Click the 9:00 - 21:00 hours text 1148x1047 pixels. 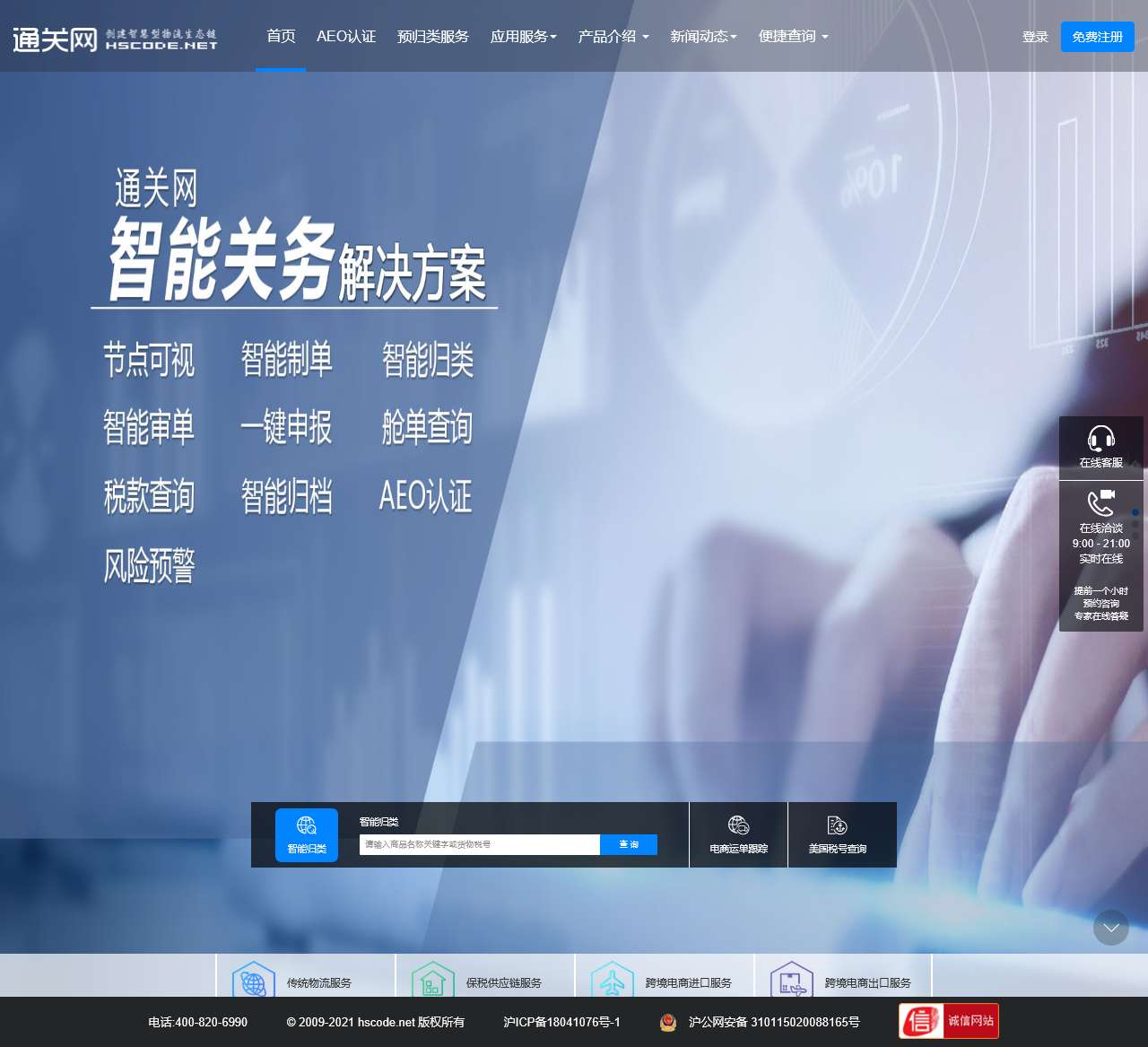1101,544
